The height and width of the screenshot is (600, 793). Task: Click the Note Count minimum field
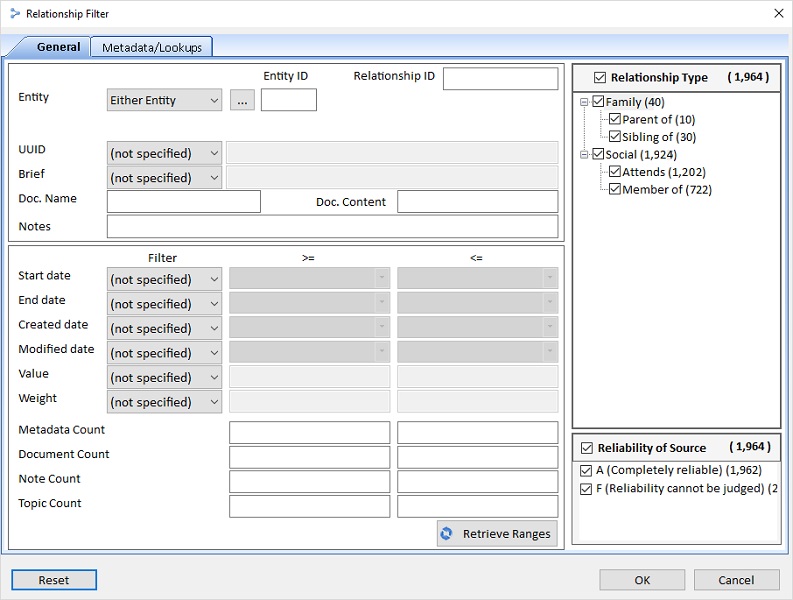(x=310, y=482)
